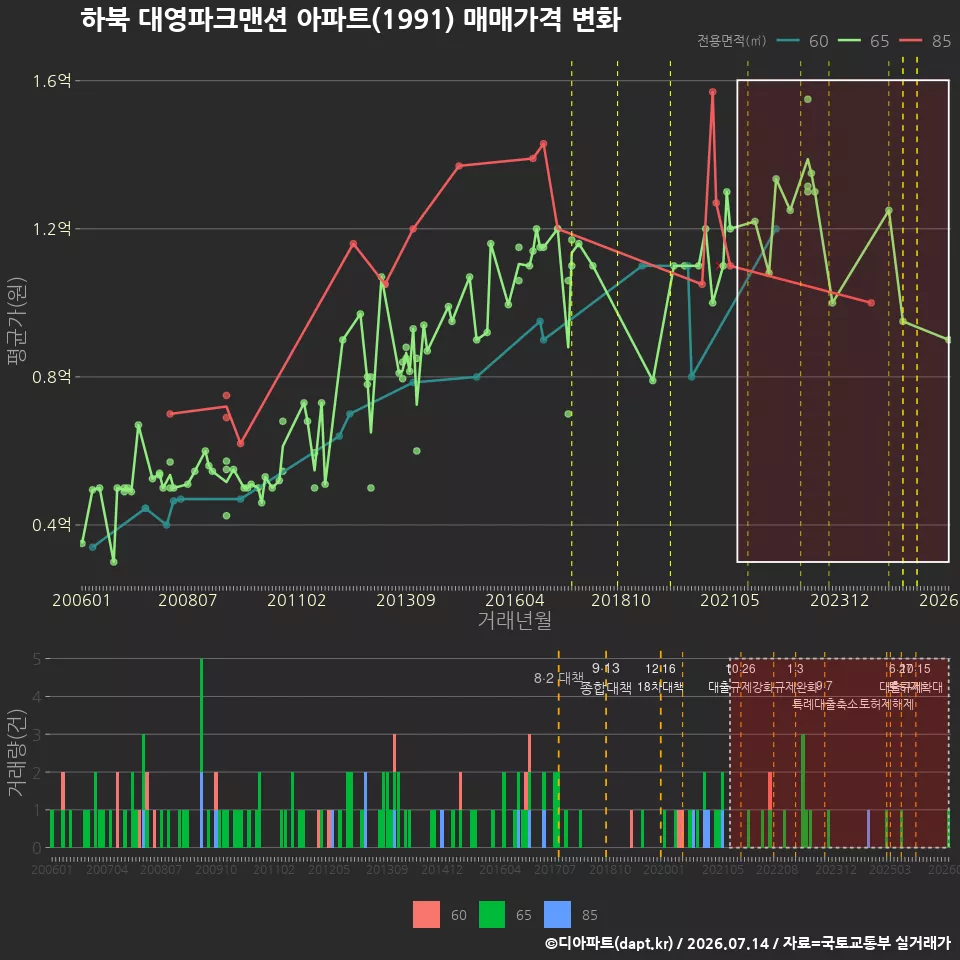Toggle the green 65 line in top legend
The width and height of the screenshot is (960, 960).
pyautogui.click(x=863, y=41)
